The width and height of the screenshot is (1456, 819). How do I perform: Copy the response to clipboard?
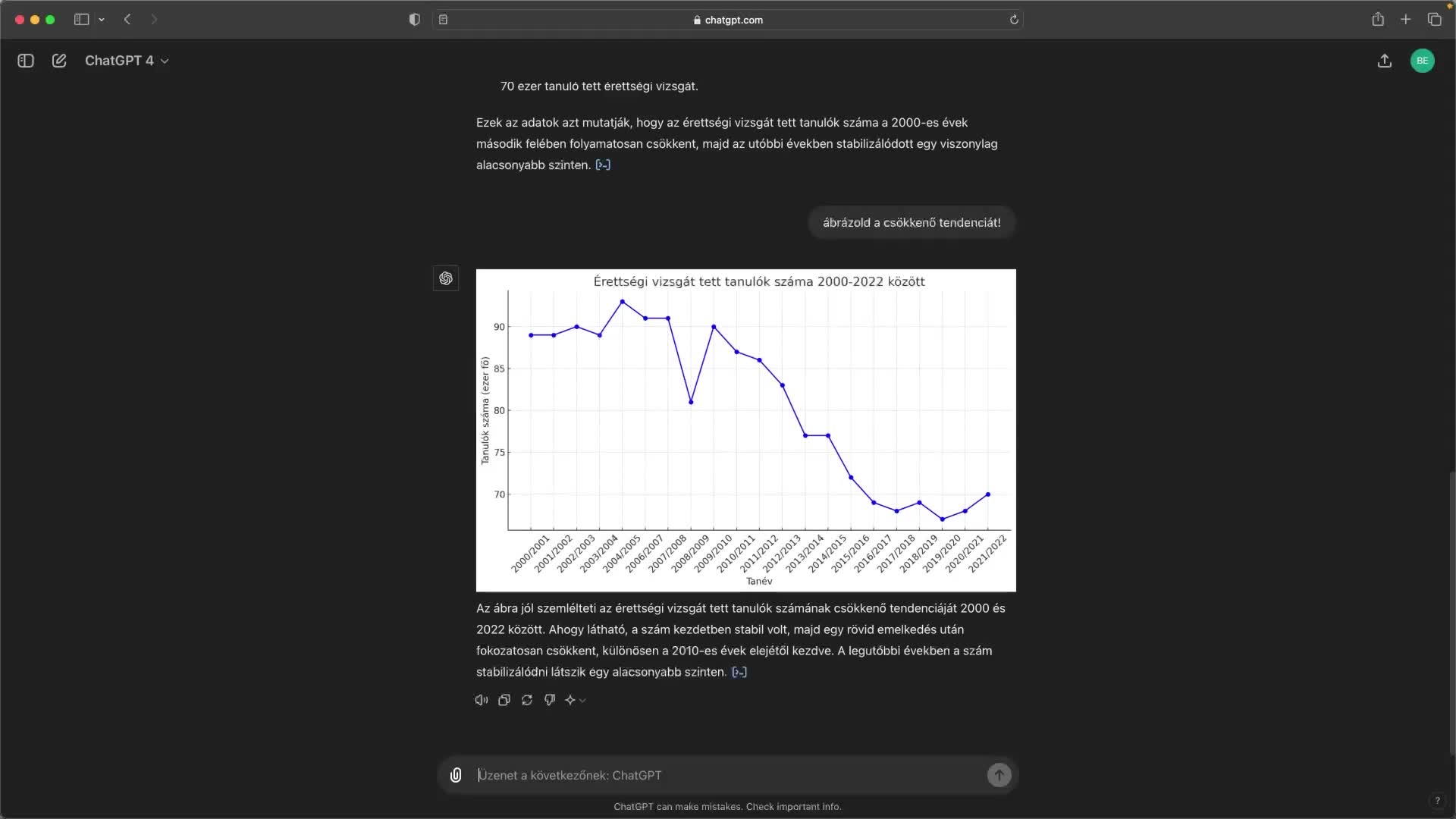click(504, 700)
